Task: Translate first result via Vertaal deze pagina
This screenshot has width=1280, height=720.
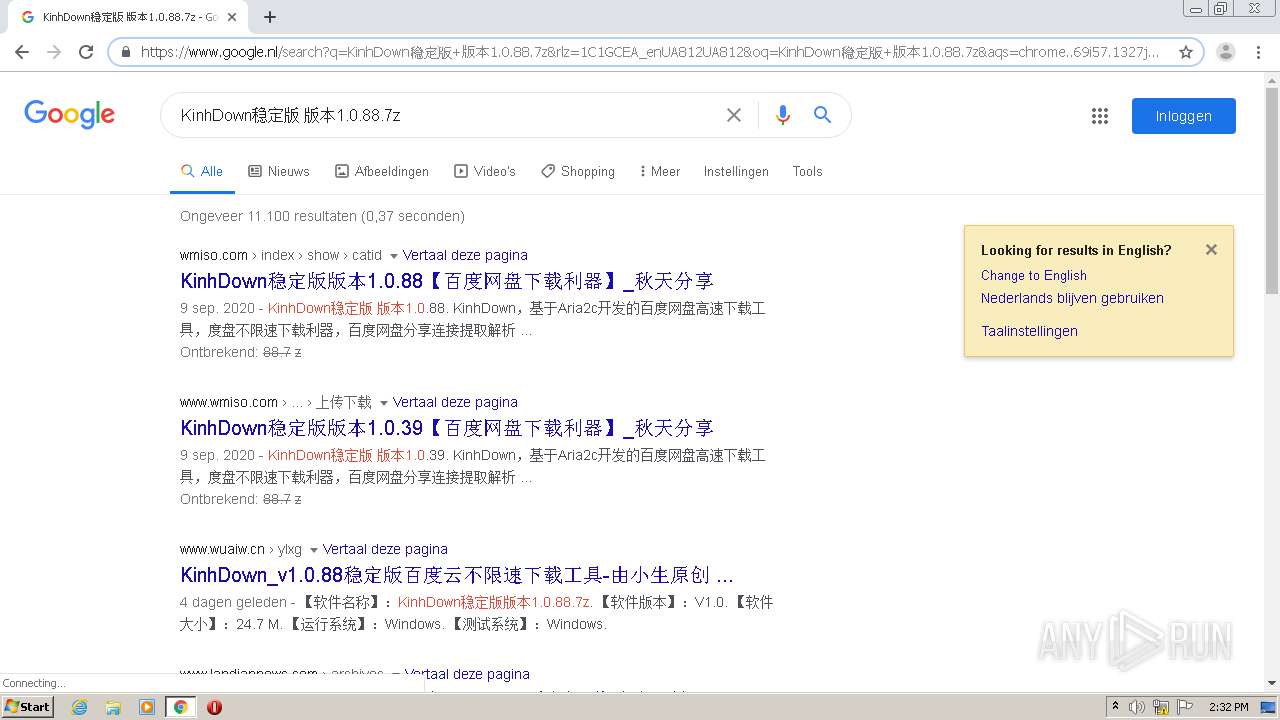Action: click(x=465, y=255)
